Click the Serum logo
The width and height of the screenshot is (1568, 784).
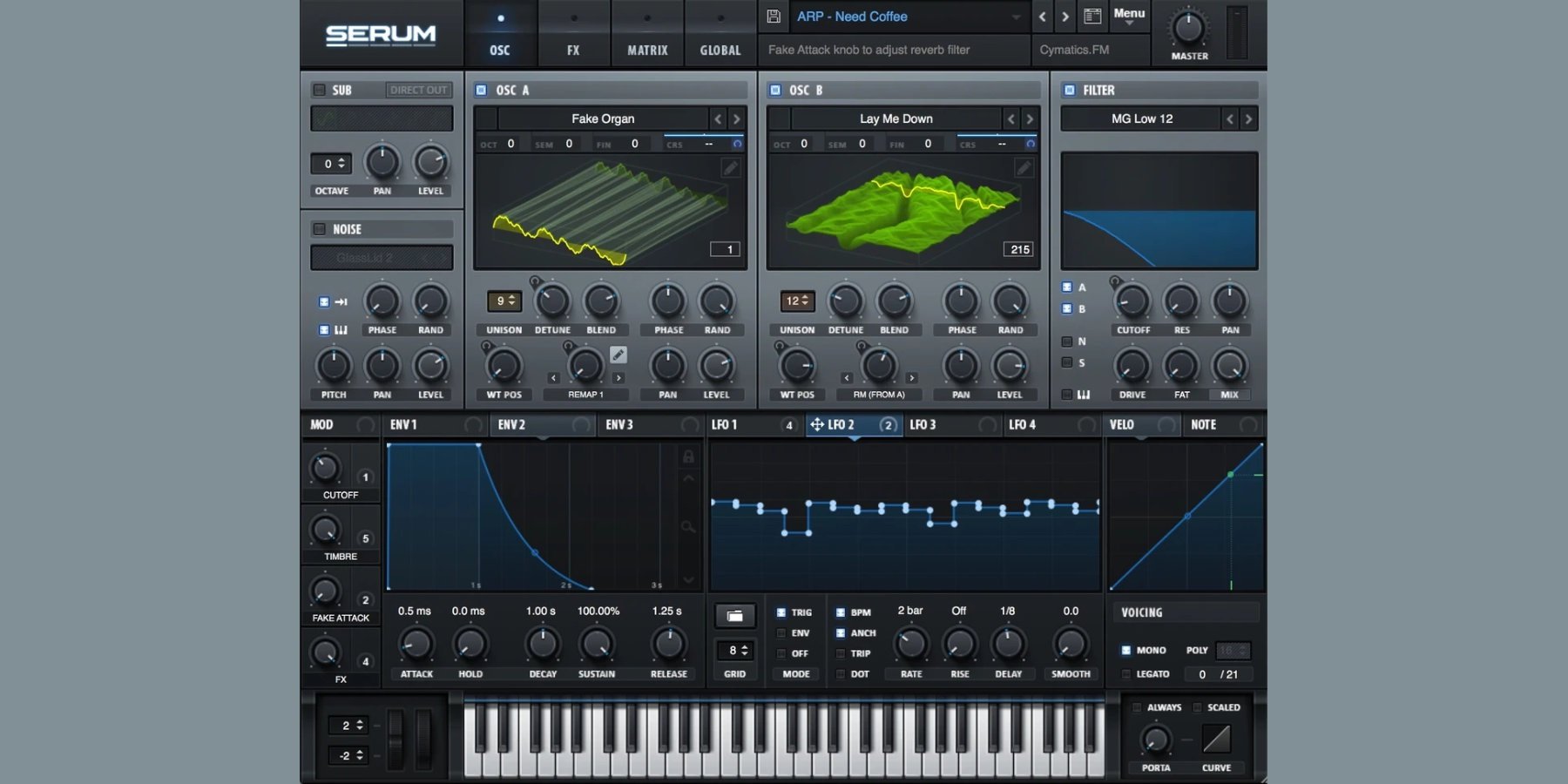coord(381,35)
